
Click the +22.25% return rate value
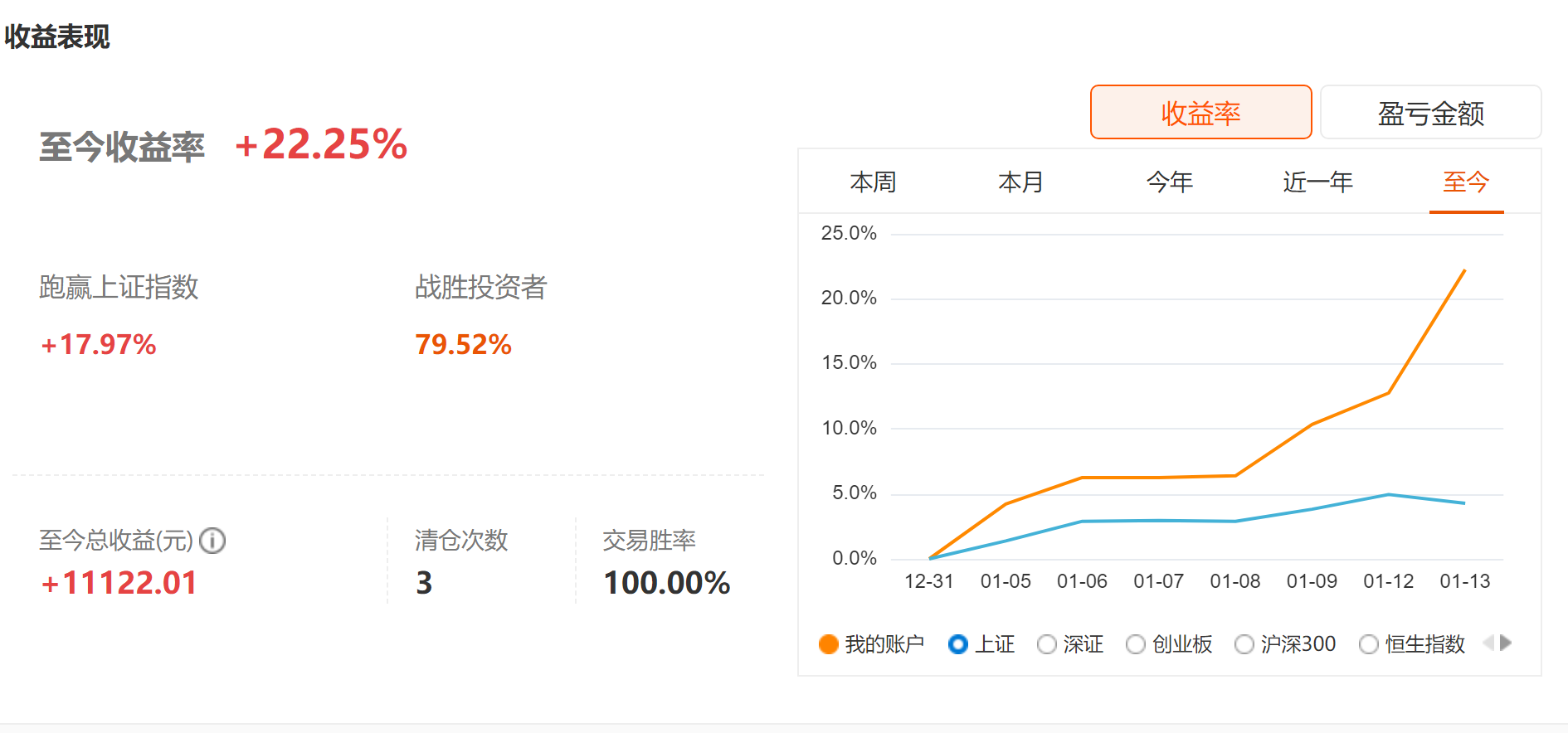click(321, 144)
